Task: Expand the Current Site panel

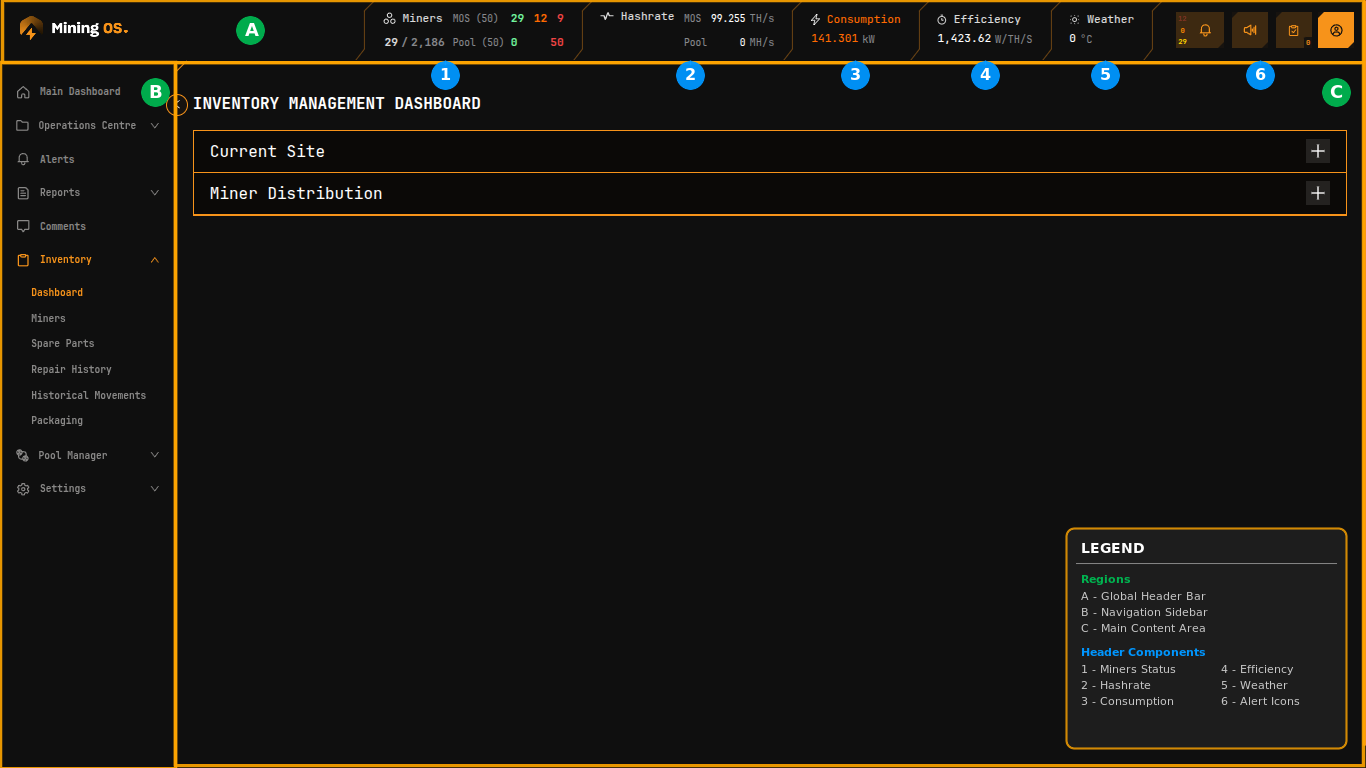Action: point(1317,151)
